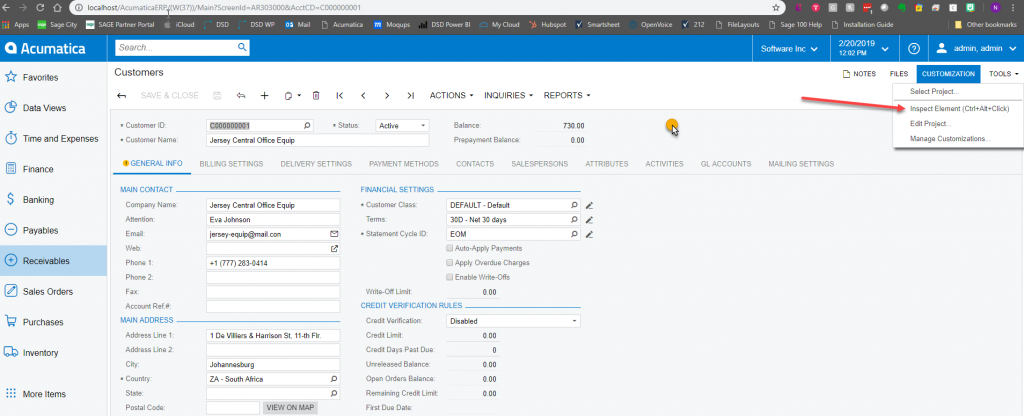Open the Software Inc company selector
Image resolution: width=1024 pixels, height=416 pixels.
pyautogui.click(x=790, y=49)
